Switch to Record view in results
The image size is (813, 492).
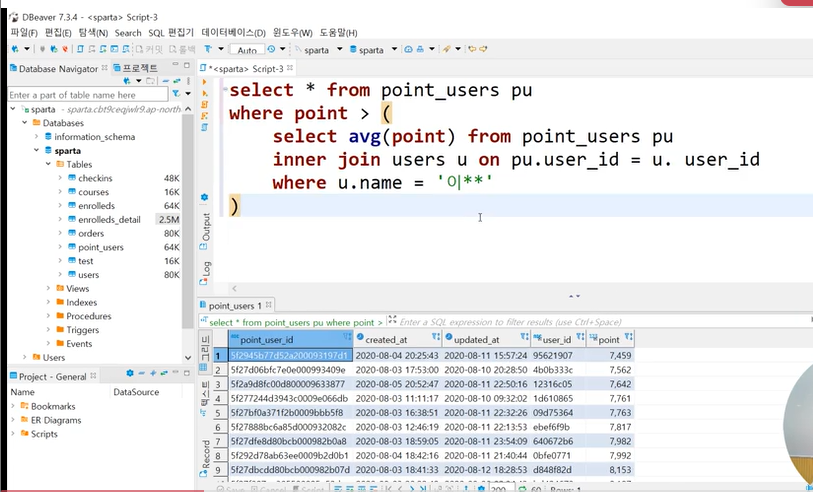[205, 457]
